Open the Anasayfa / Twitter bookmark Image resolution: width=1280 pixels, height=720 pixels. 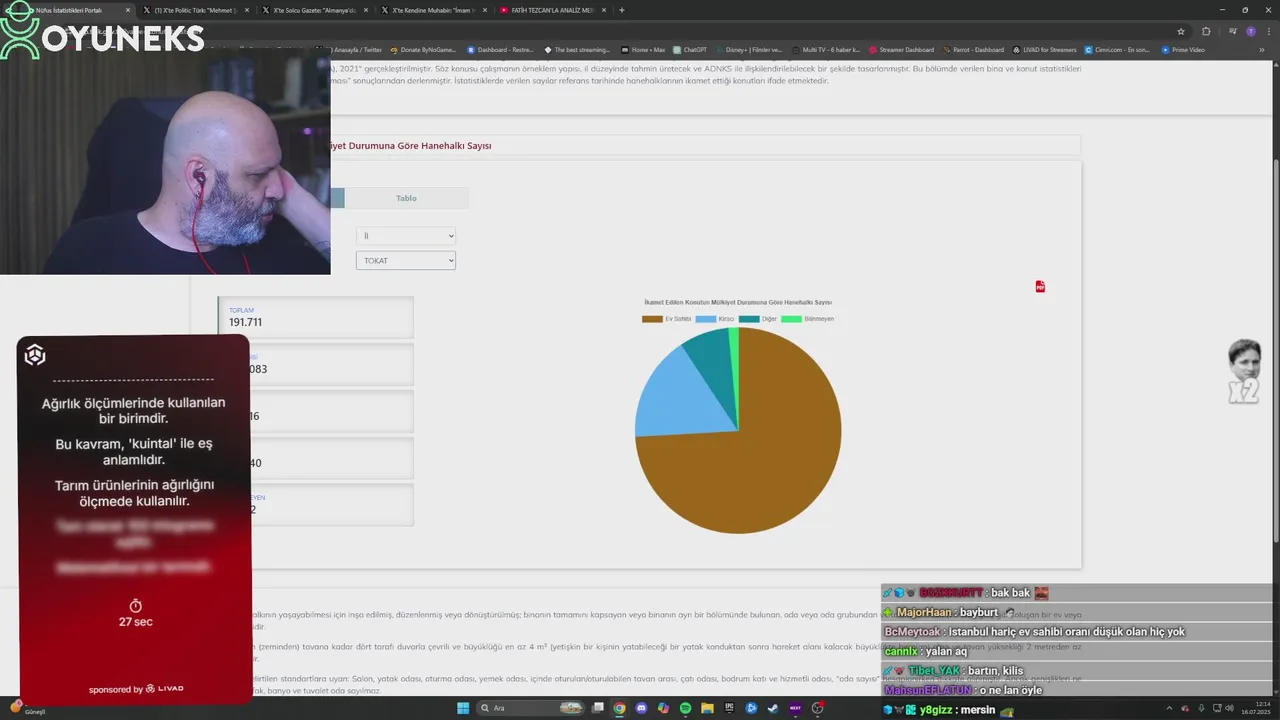[348, 49]
